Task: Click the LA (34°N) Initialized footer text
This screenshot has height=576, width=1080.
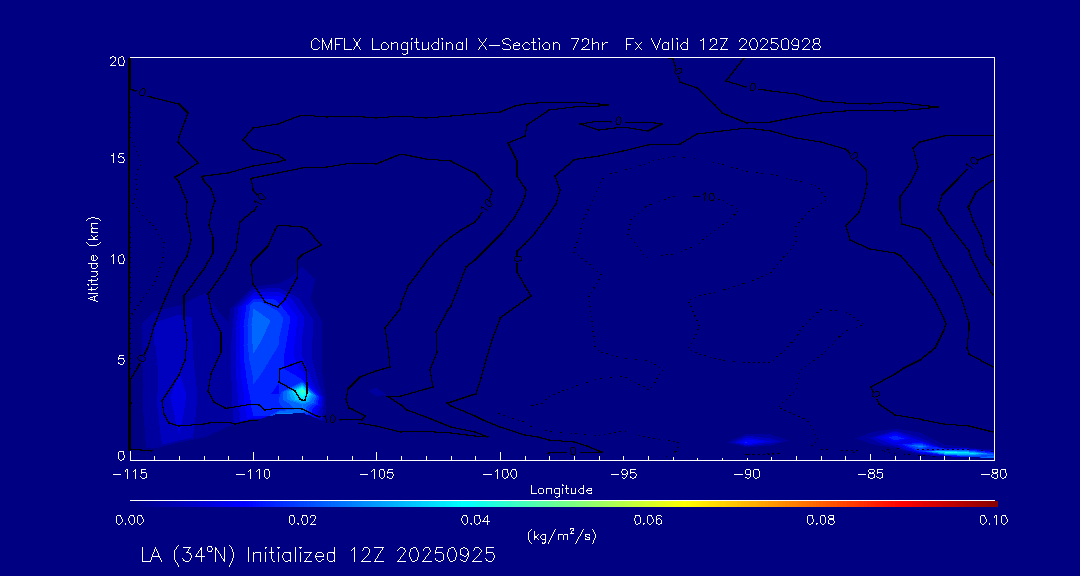Action: [318, 555]
